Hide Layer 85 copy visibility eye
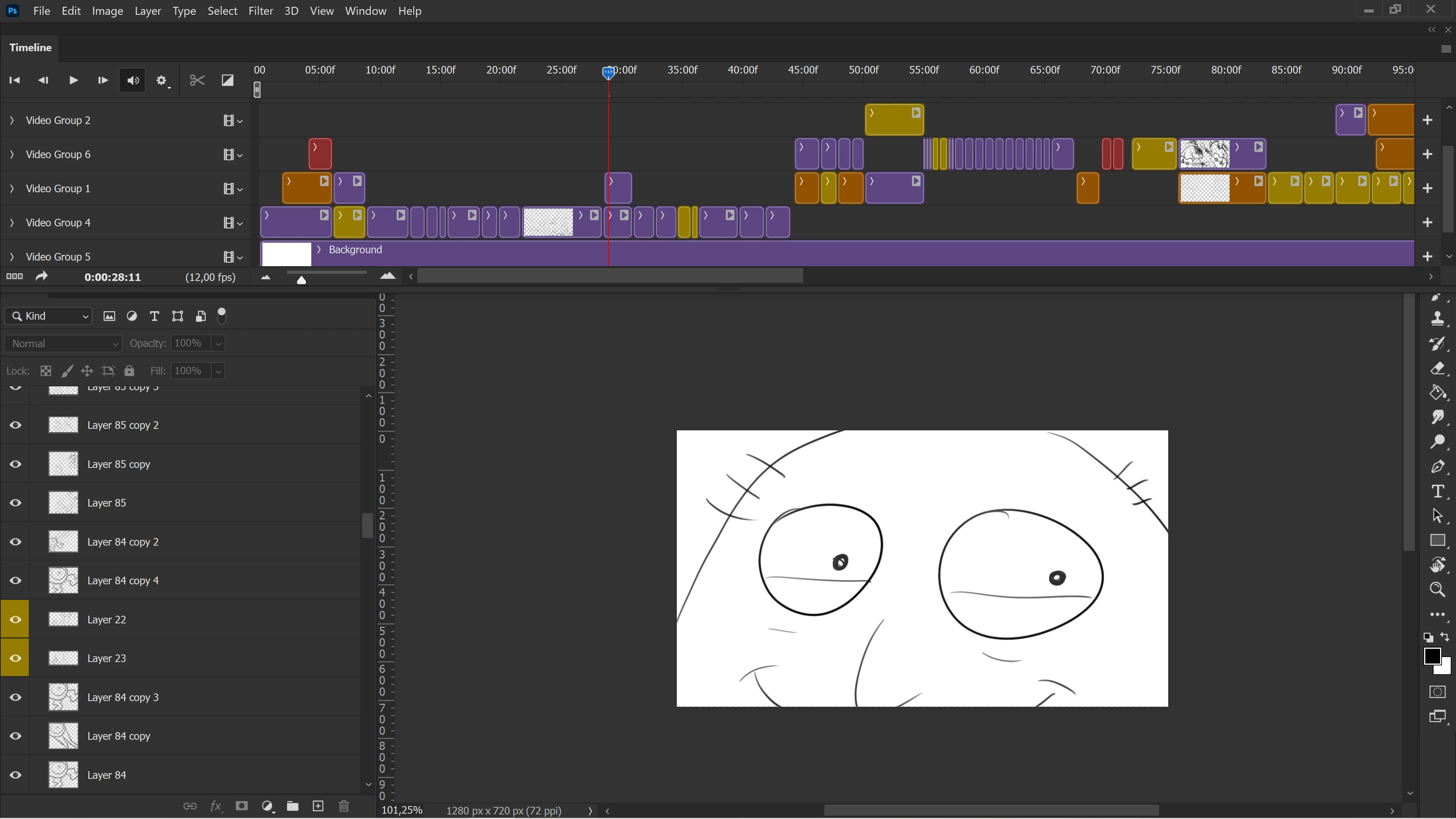 tap(15, 464)
